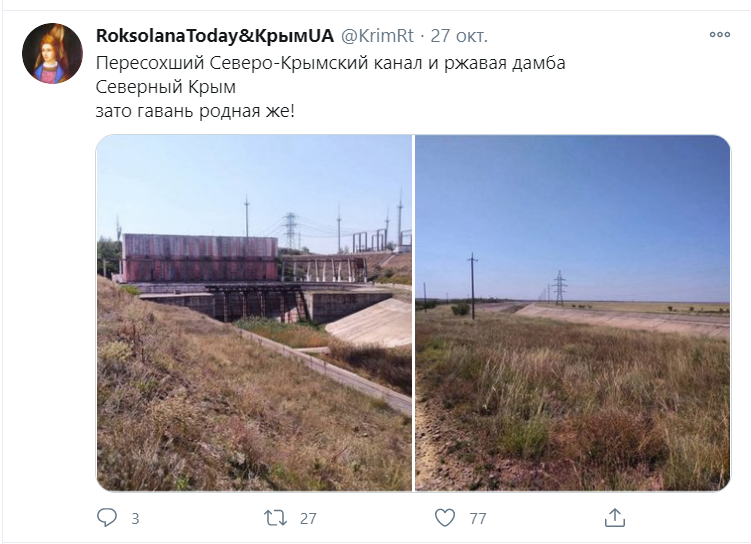Open the 27 окт. timestamp link
The height and width of the screenshot is (544, 751).
click(x=459, y=36)
